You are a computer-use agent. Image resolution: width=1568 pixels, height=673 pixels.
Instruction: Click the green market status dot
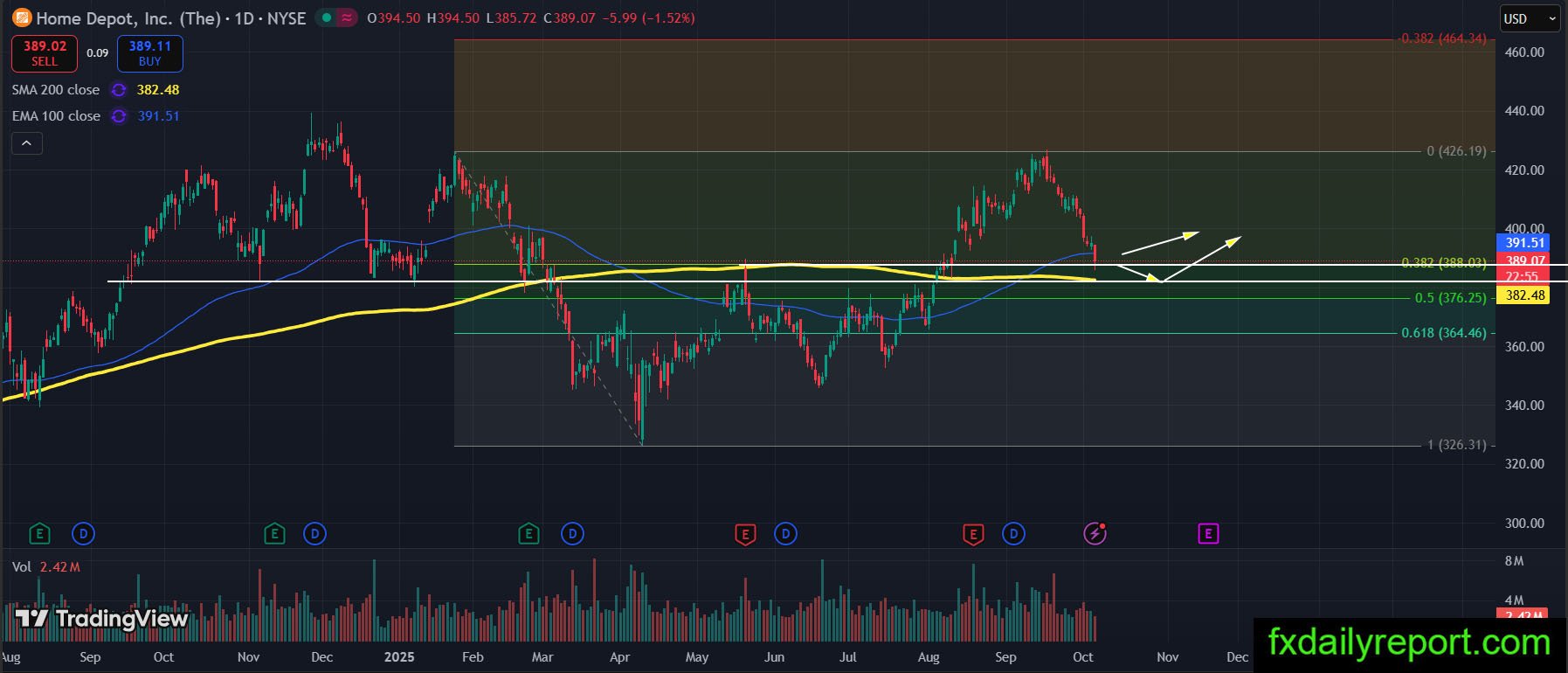325,17
